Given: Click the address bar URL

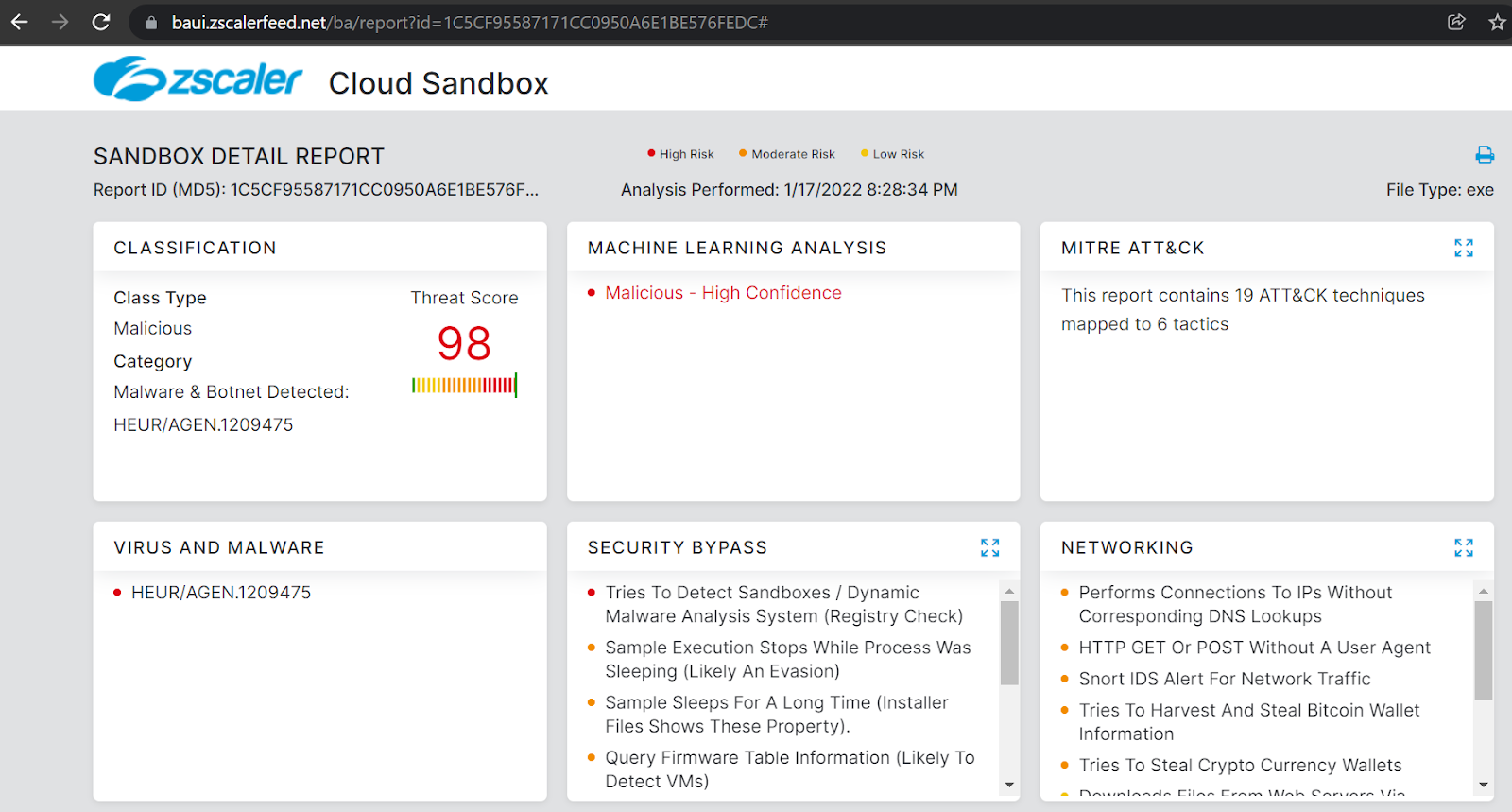Looking at the screenshot, I should 470,23.
